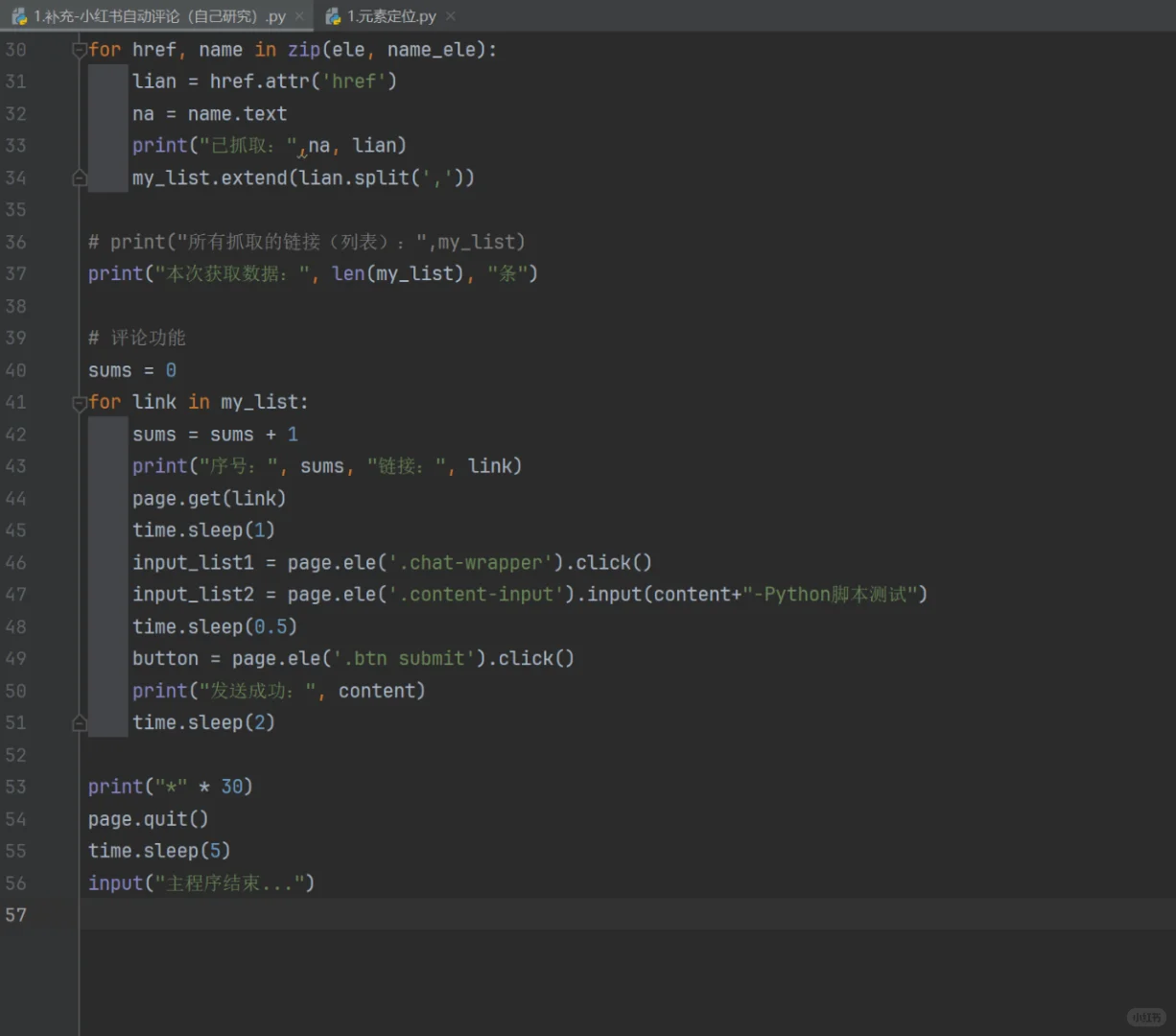
Task: Click the commented print at line 36
Action: click(307, 242)
